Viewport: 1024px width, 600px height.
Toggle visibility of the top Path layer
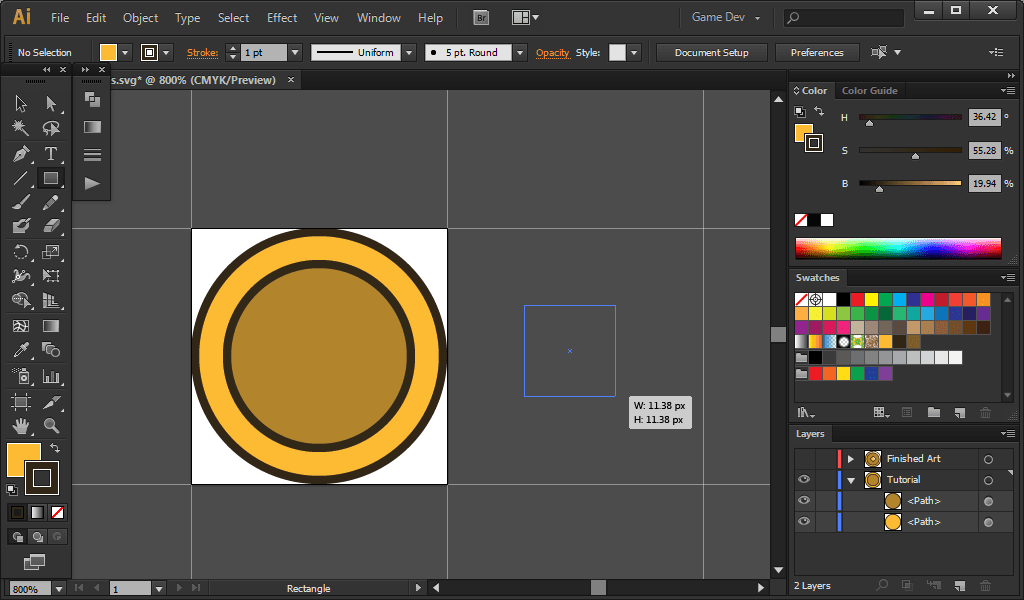(804, 500)
